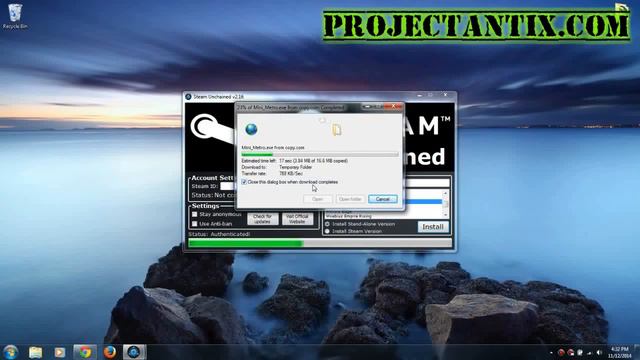Select the Steam Unchained taskbar button
Viewport: 640px width, 360px height.
pos(134,352)
